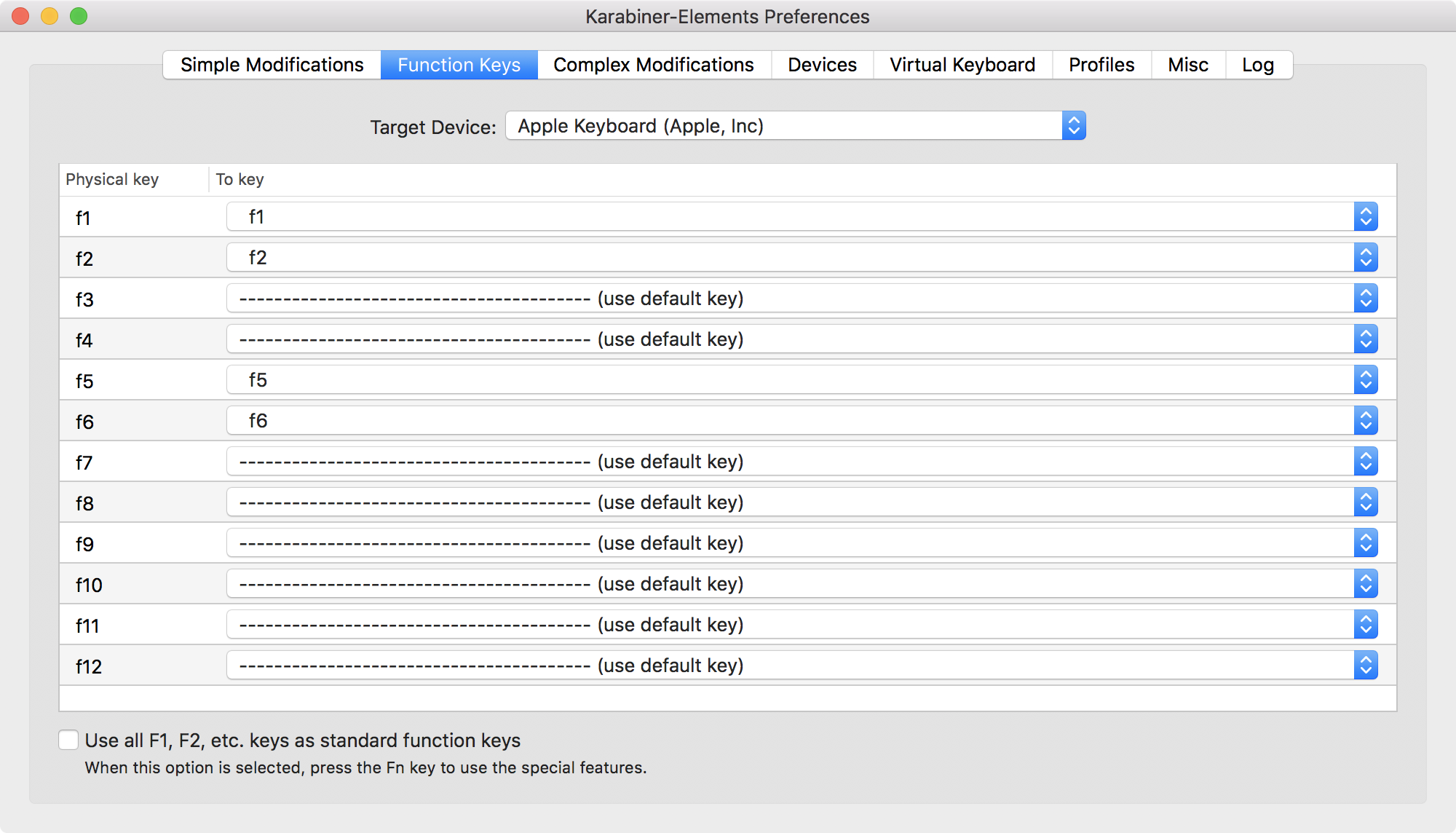
Task: Expand f3 default key popup menu
Action: click(x=801, y=299)
